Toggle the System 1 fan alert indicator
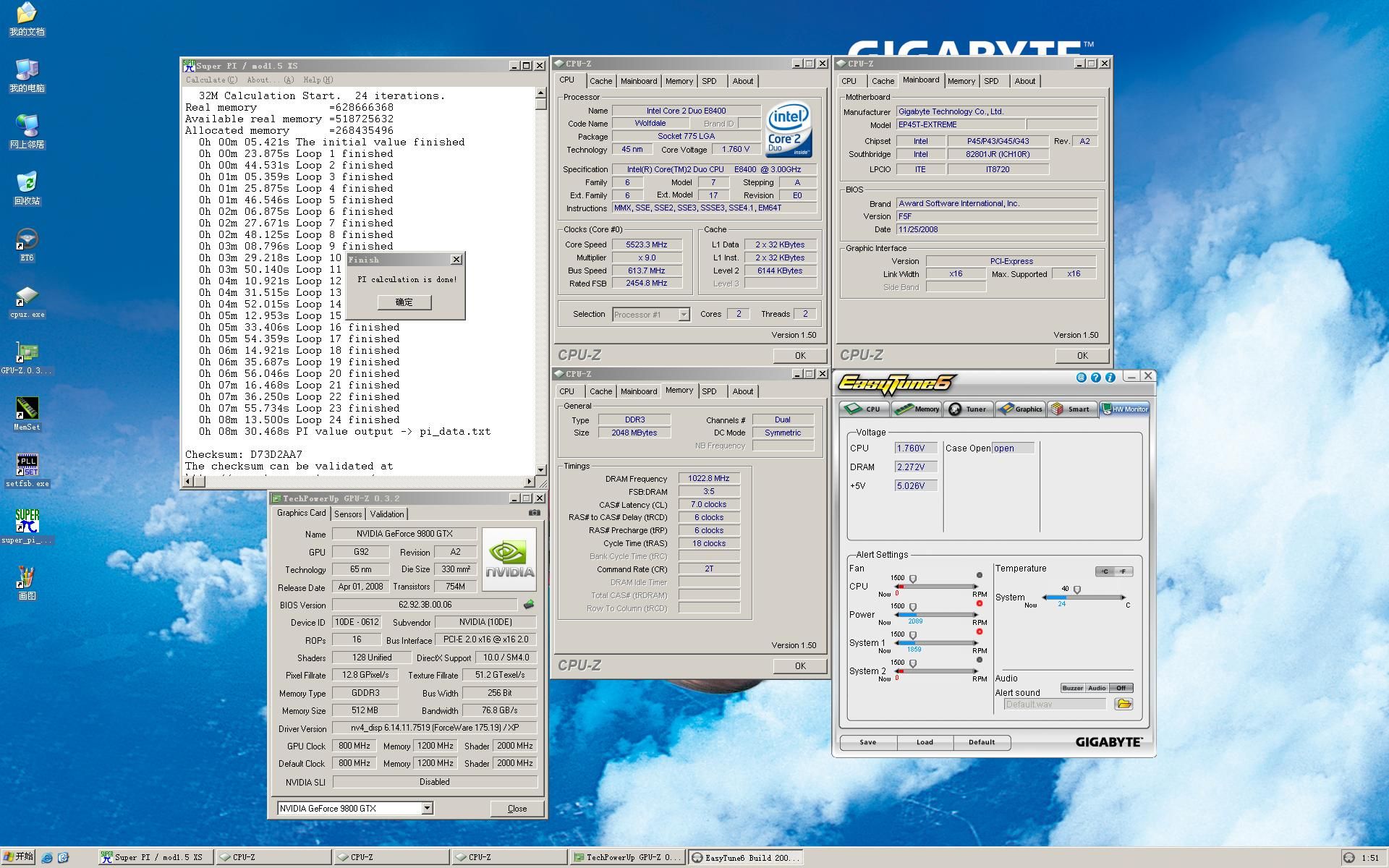This screenshot has width=1389, height=868. point(980,632)
